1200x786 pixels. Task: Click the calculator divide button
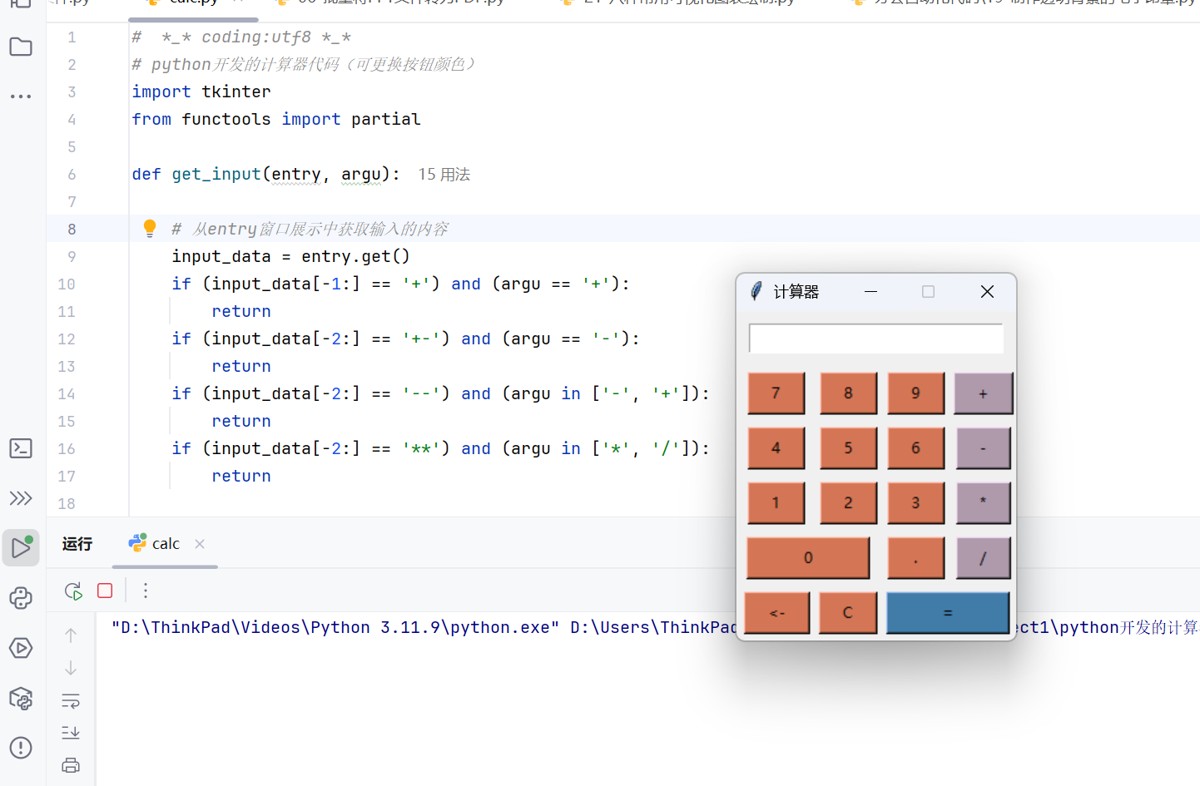(x=983, y=558)
